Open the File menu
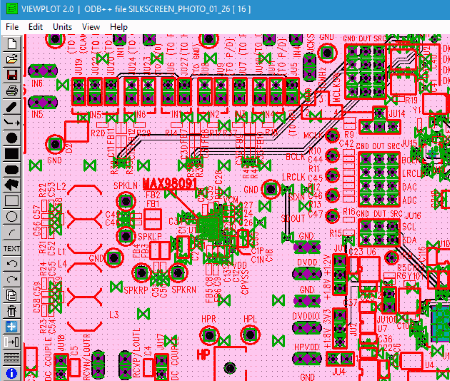The width and height of the screenshot is (450, 381). pos(12,27)
